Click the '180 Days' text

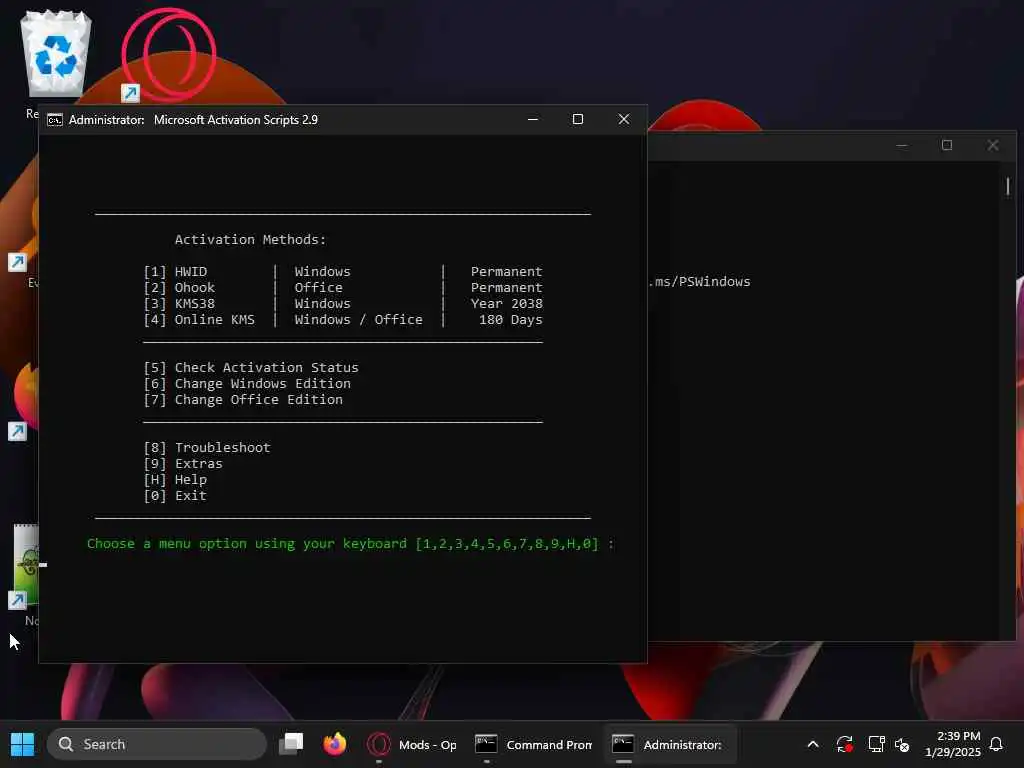point(511,320)
